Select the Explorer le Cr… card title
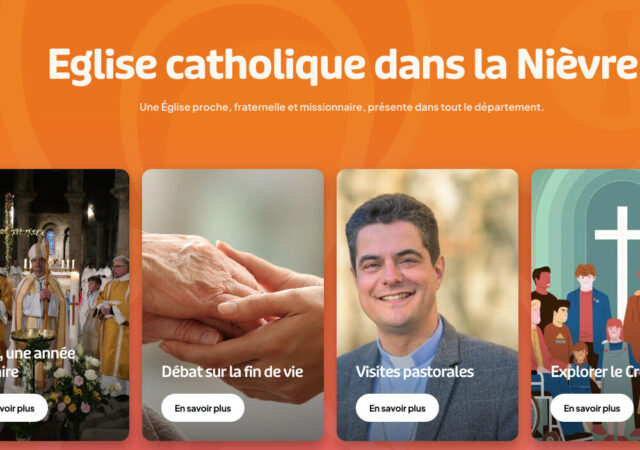Viewport: 640px width, 450px height. [x=595, y=372]
